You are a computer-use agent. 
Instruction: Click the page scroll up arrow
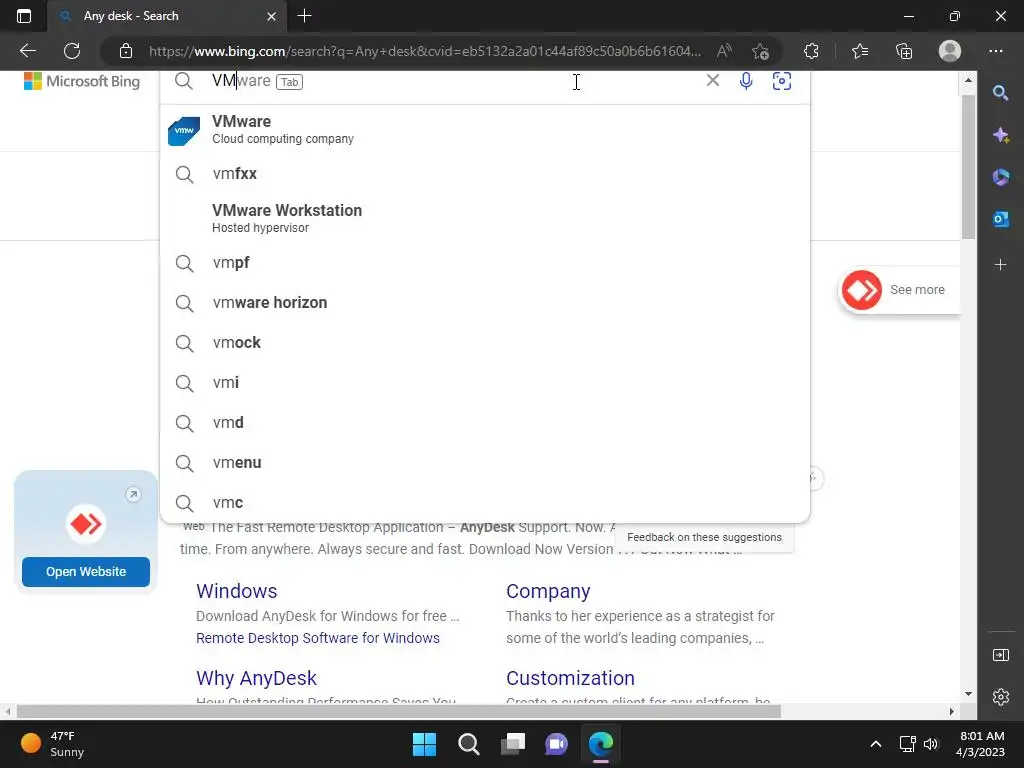(x=968, y=80)
